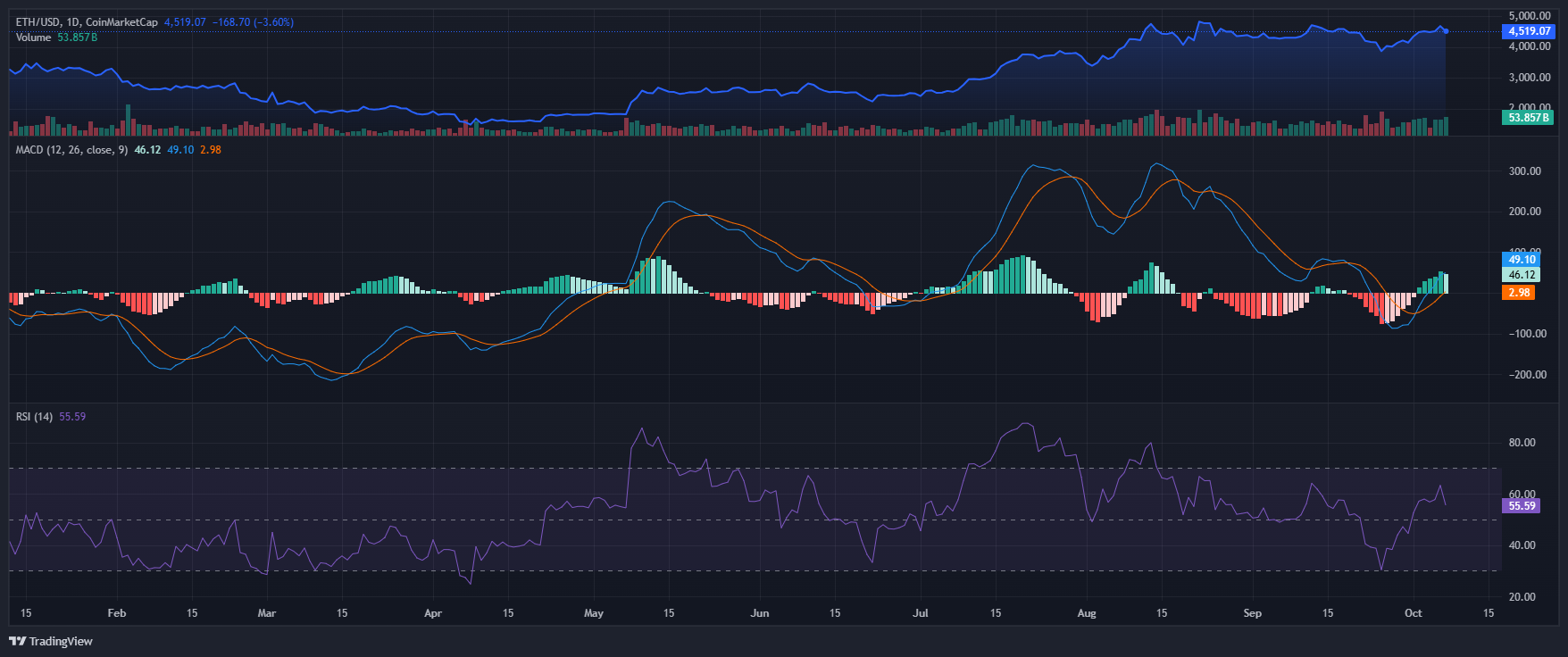
Task: Select the orange 2.98 signal value tag
Action: pos(1519,293)
